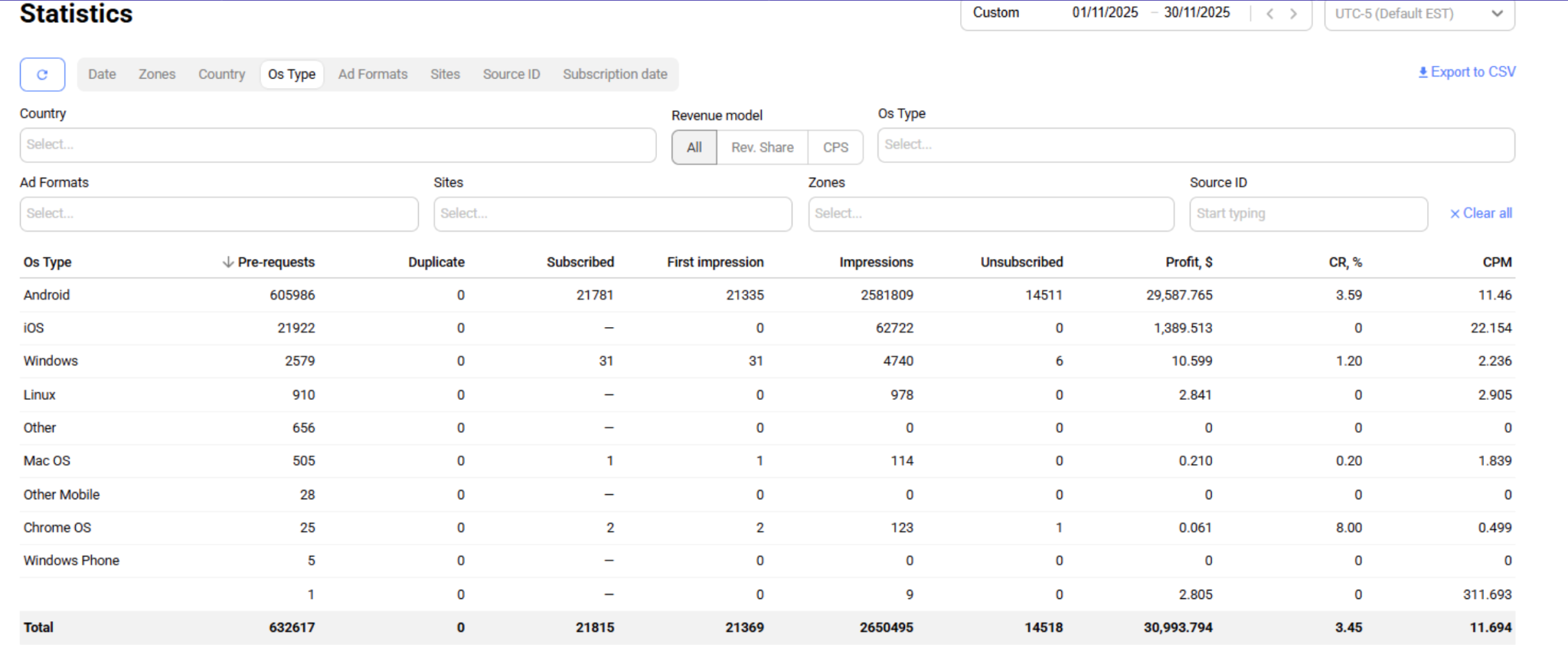
Task: Expand the Os Type filter select
Action: coord(1195,145)
